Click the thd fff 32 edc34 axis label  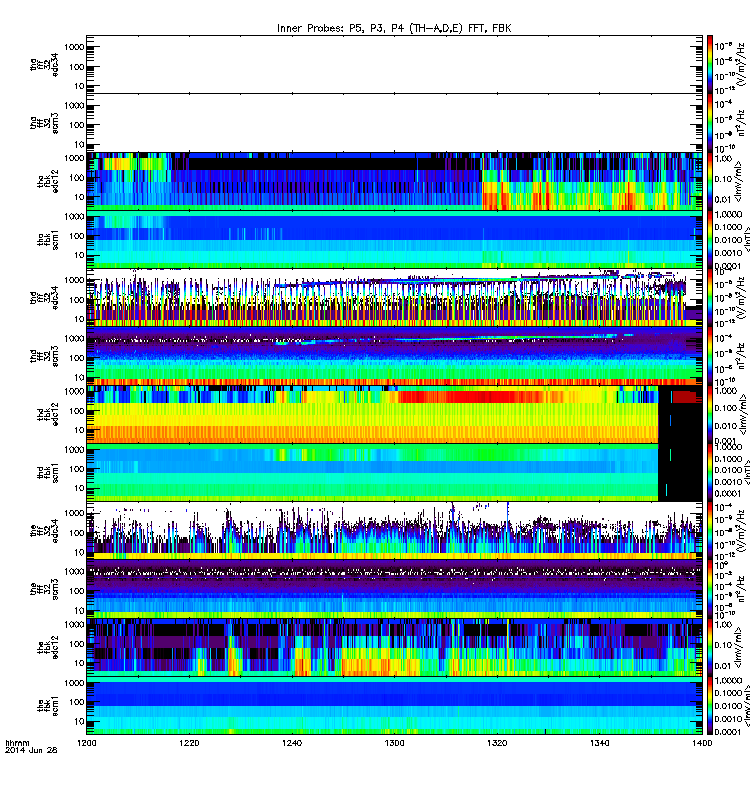[x=44, y=298]
